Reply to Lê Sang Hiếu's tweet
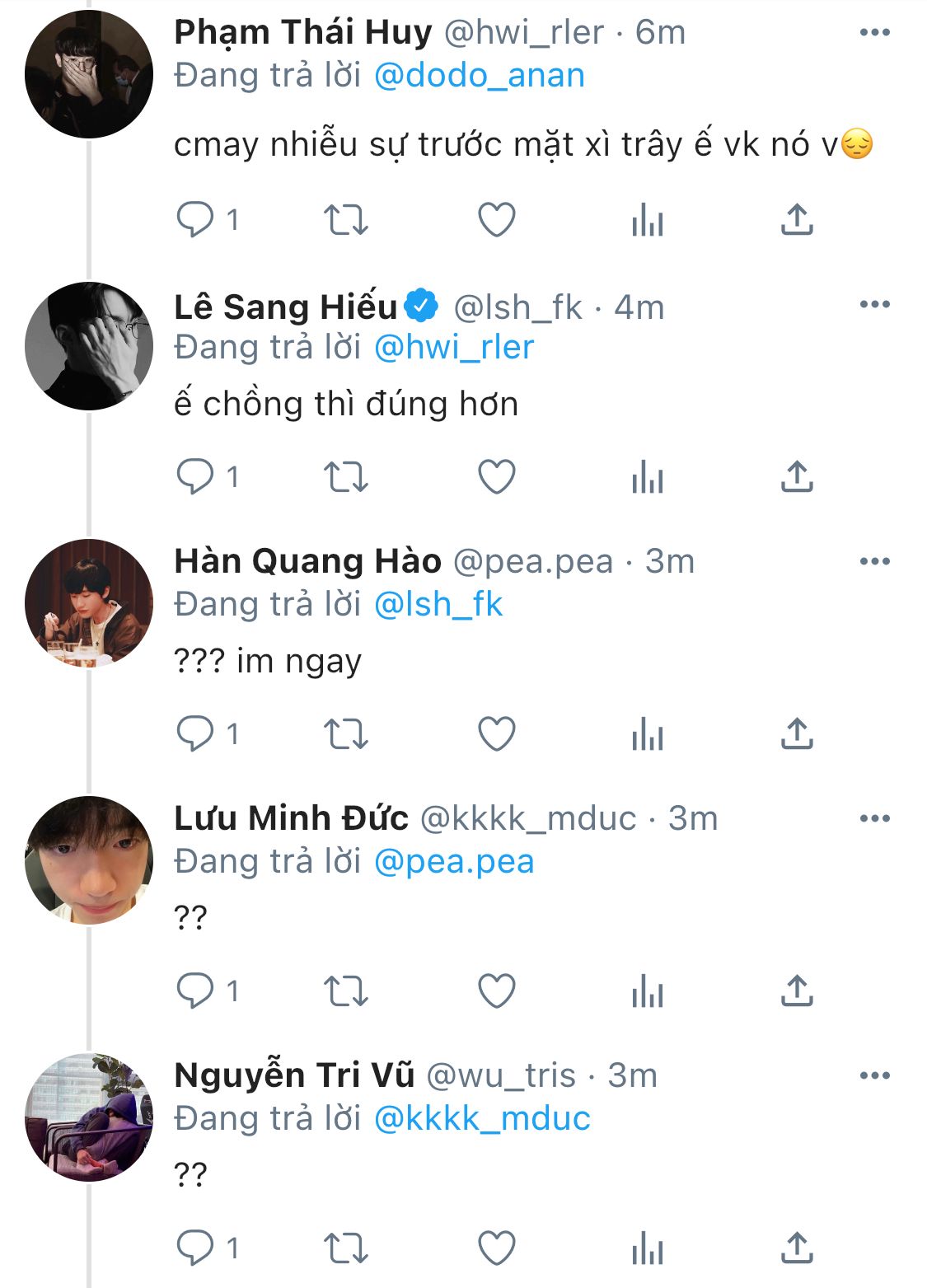 tap(195, 477)
